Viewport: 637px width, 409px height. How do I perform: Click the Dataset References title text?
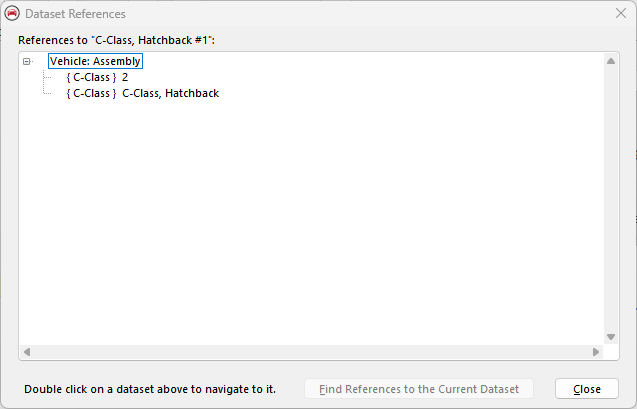pos(73,14)
